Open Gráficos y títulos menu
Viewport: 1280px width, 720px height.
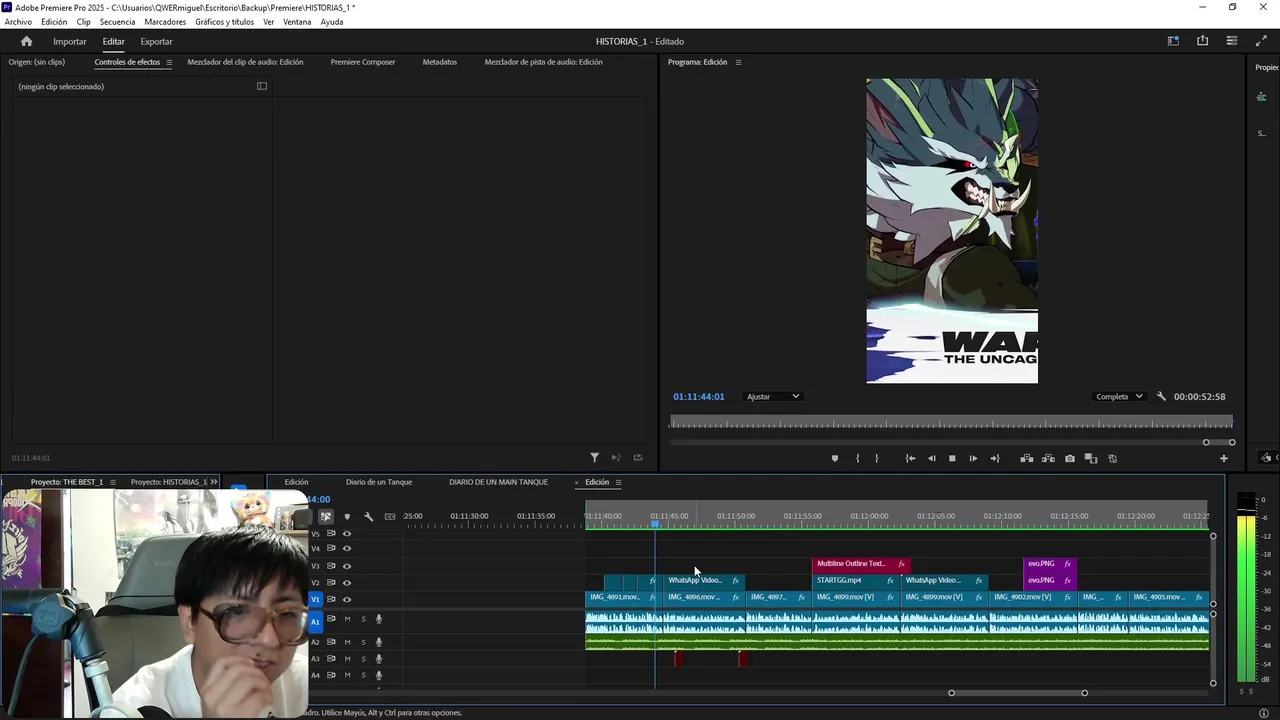pos(225,22)
